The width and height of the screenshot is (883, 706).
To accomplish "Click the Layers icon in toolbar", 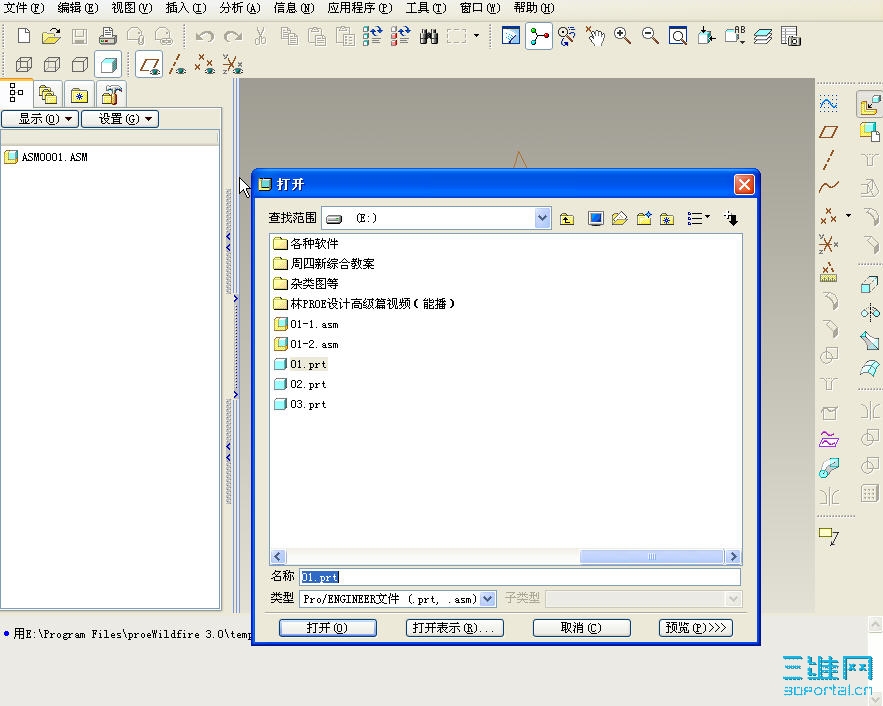I will click(762, 37).
